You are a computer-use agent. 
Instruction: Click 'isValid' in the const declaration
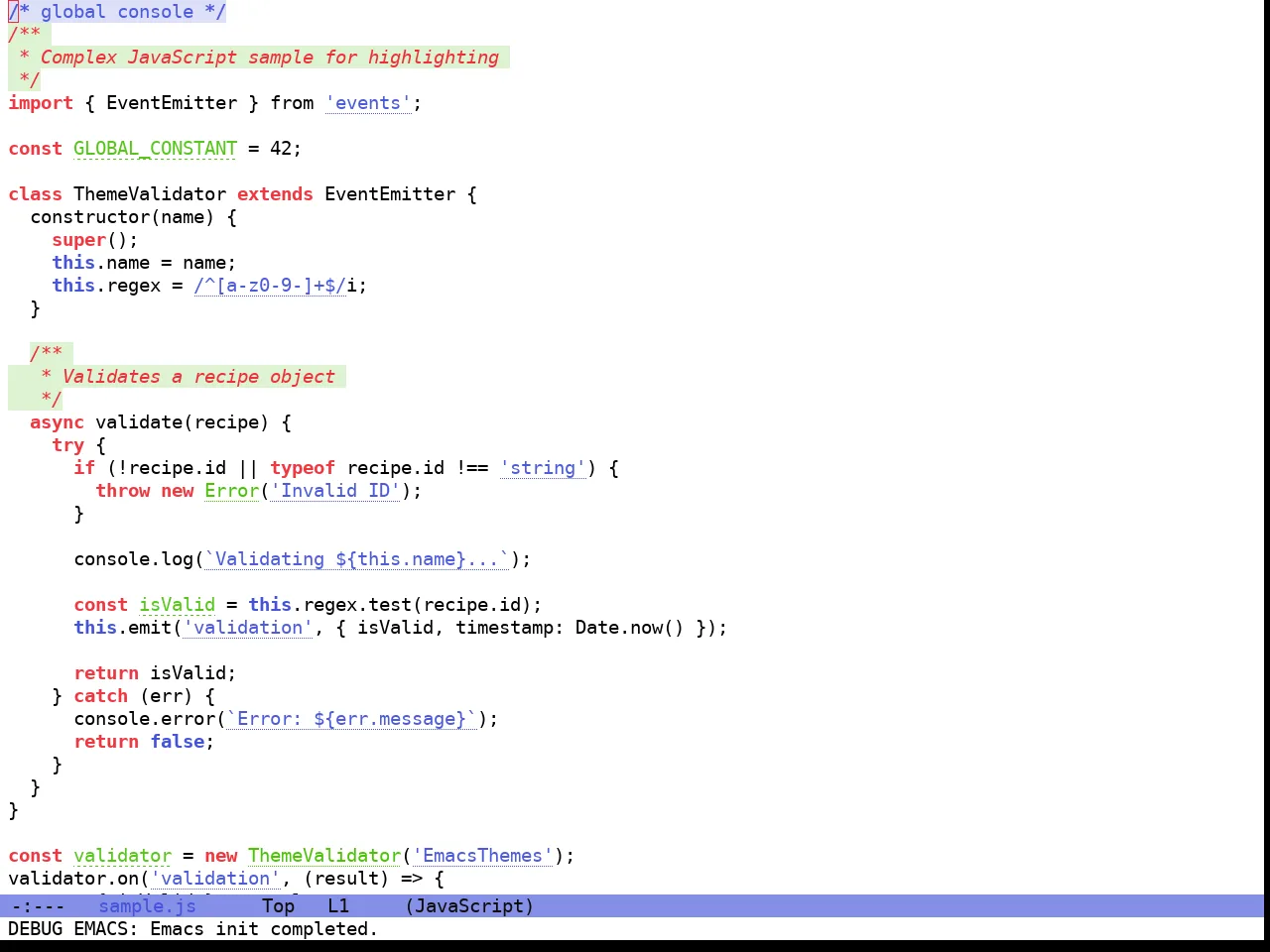(177, 605)
